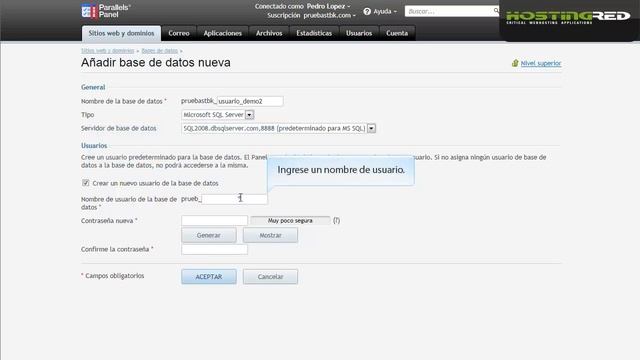This screenshot has height=360, width=640.
Task: Click the Parallels Panel logo
Action: coord(106,11)
